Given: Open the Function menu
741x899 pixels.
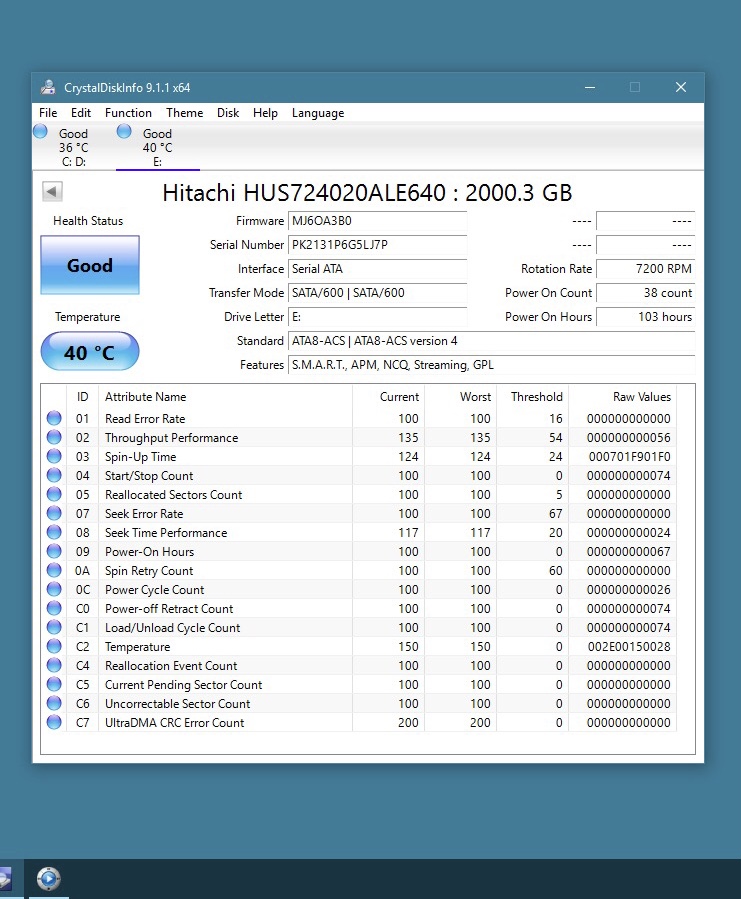Looking at the screenshot, I should click(x=128, y=113).
